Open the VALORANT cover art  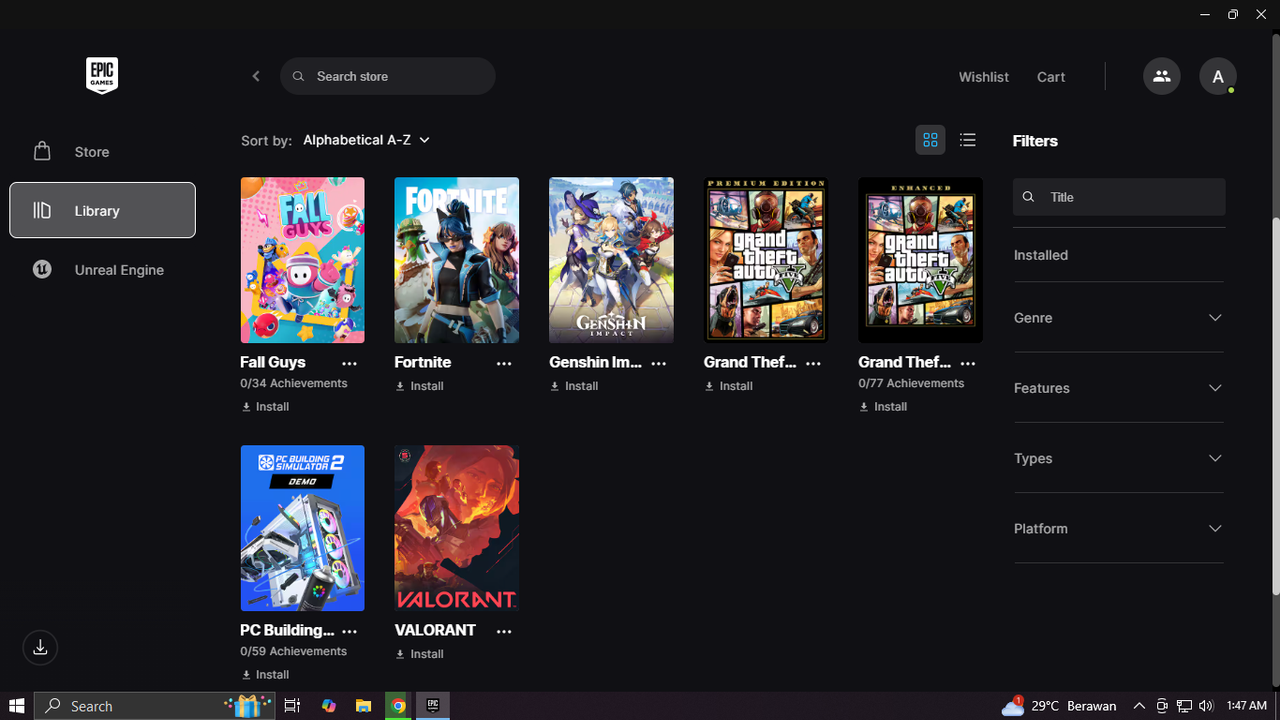click(x=457, y=528)
